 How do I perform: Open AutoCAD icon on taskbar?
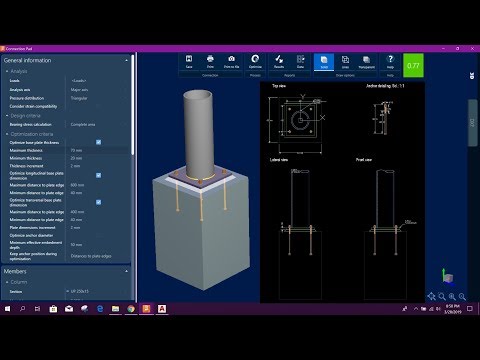point(162,309)
